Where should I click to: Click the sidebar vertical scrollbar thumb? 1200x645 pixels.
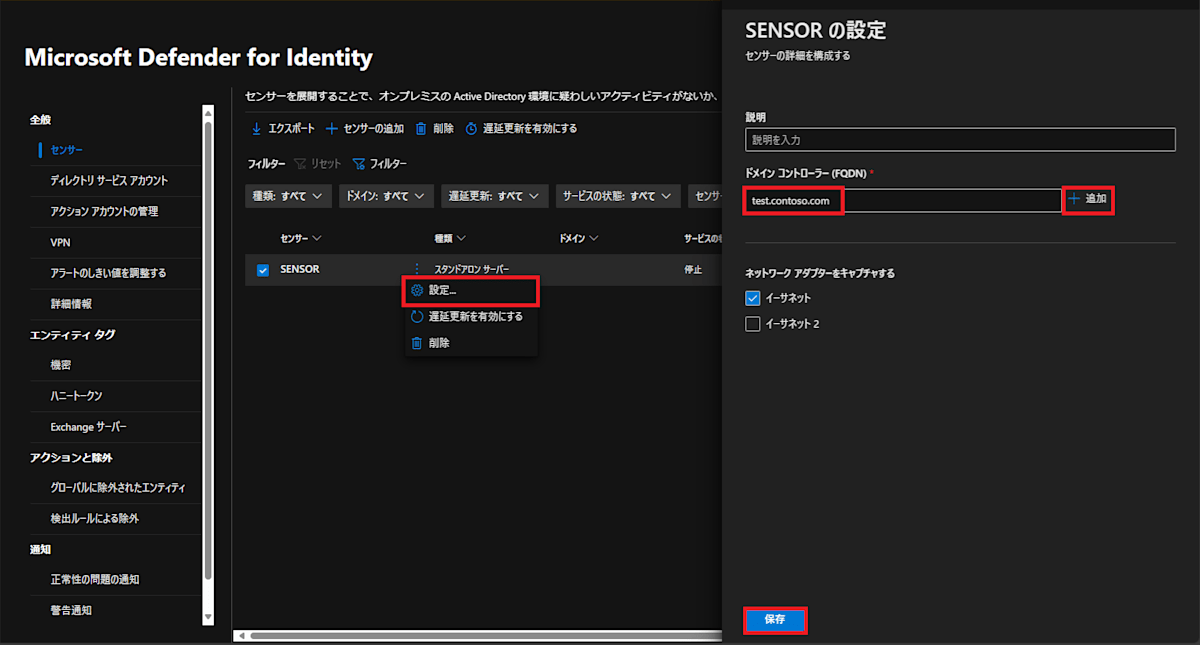coord(208,350)
